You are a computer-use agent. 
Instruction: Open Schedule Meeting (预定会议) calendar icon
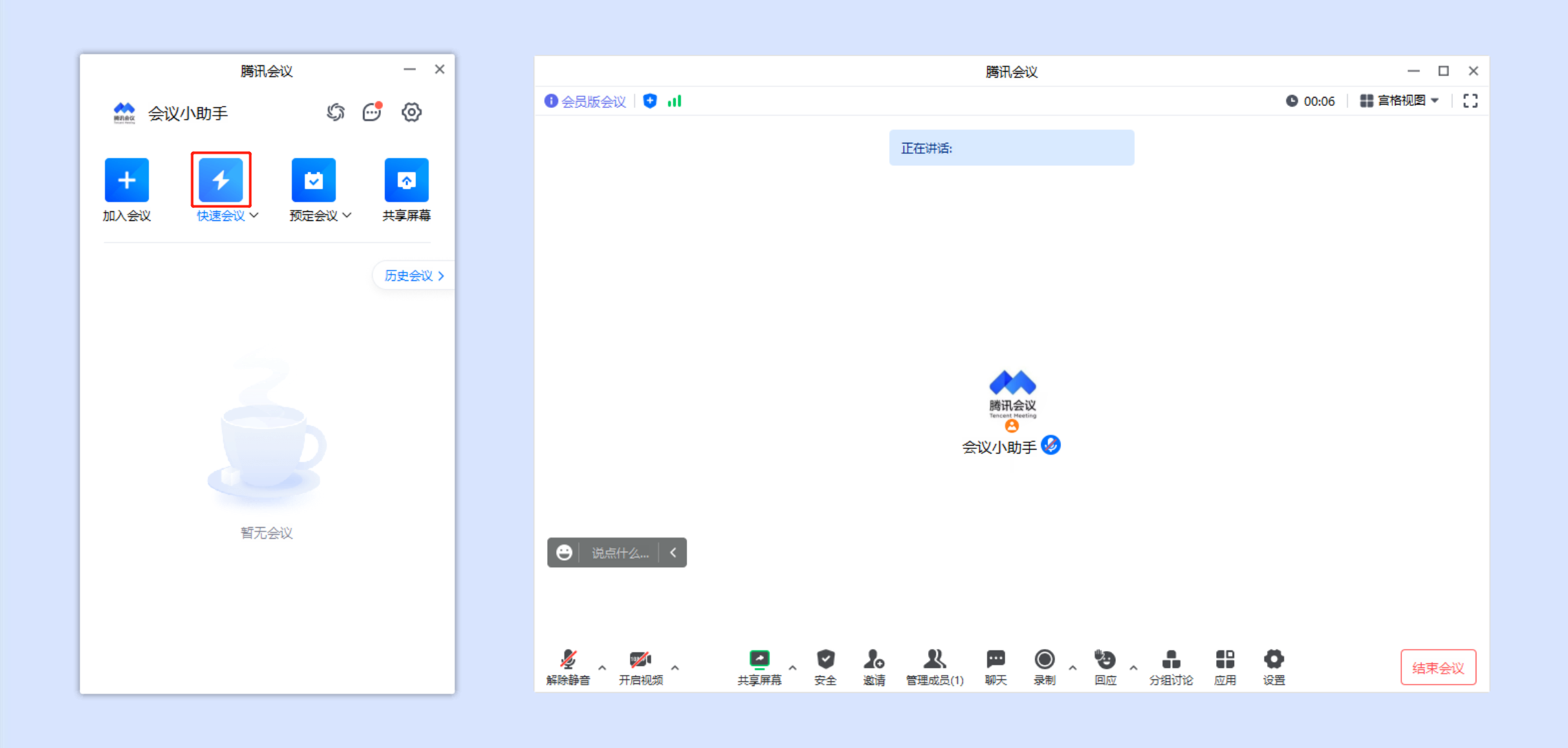click(x=314, y=180)
